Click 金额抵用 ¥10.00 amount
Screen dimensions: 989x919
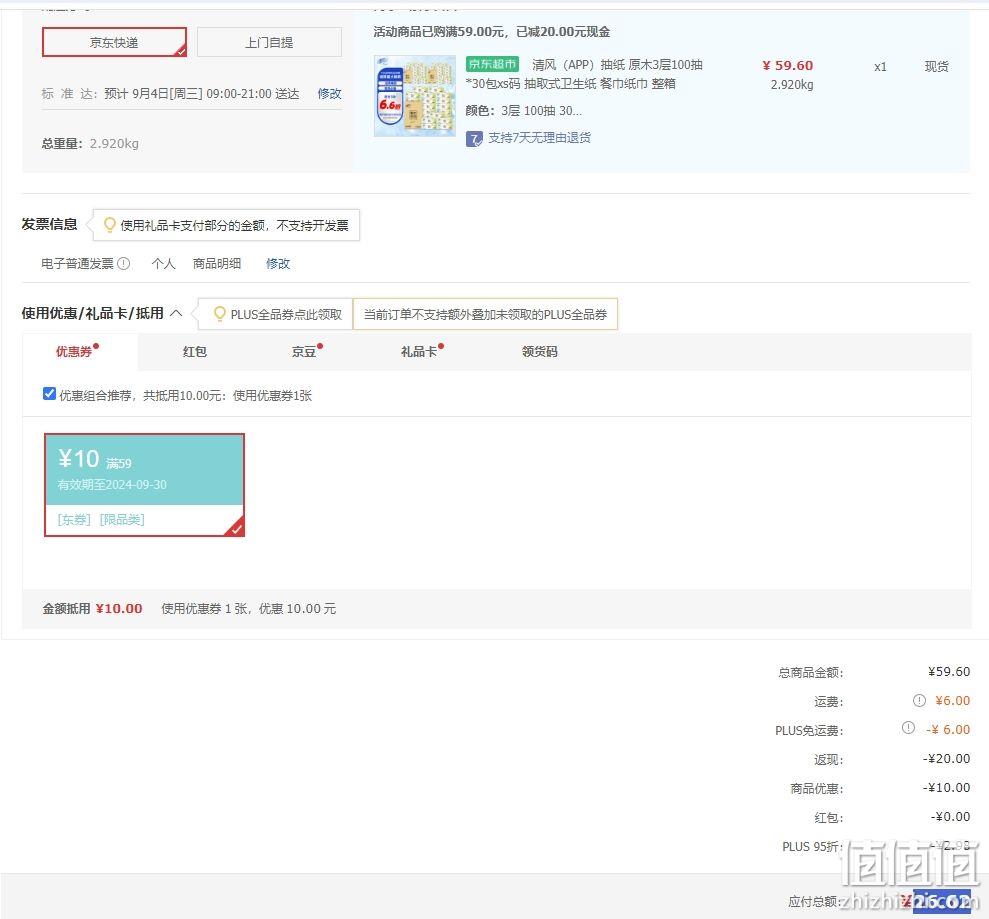(x=119, y=609)
